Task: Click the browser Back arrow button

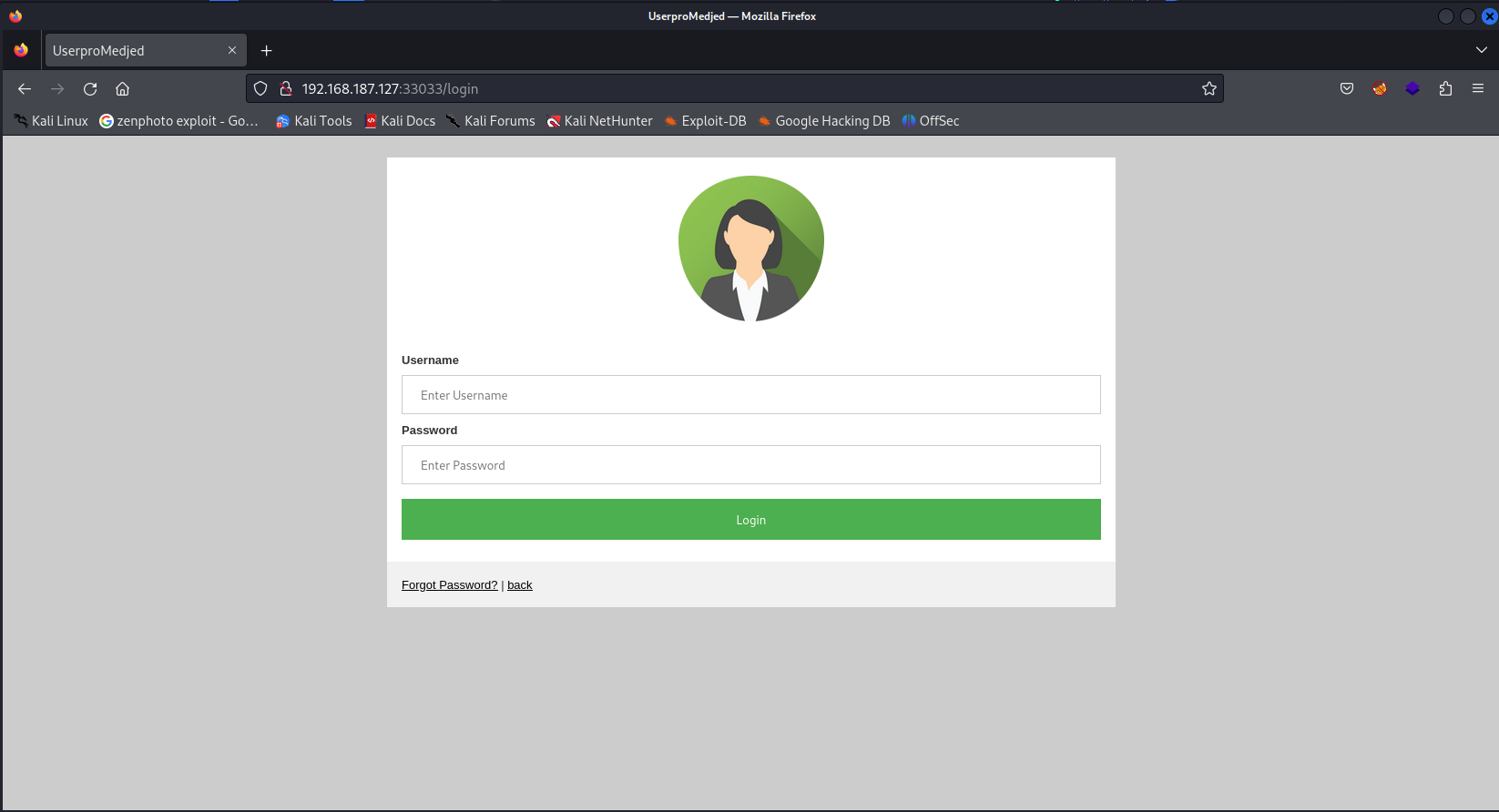Action: tap(25, 88)
